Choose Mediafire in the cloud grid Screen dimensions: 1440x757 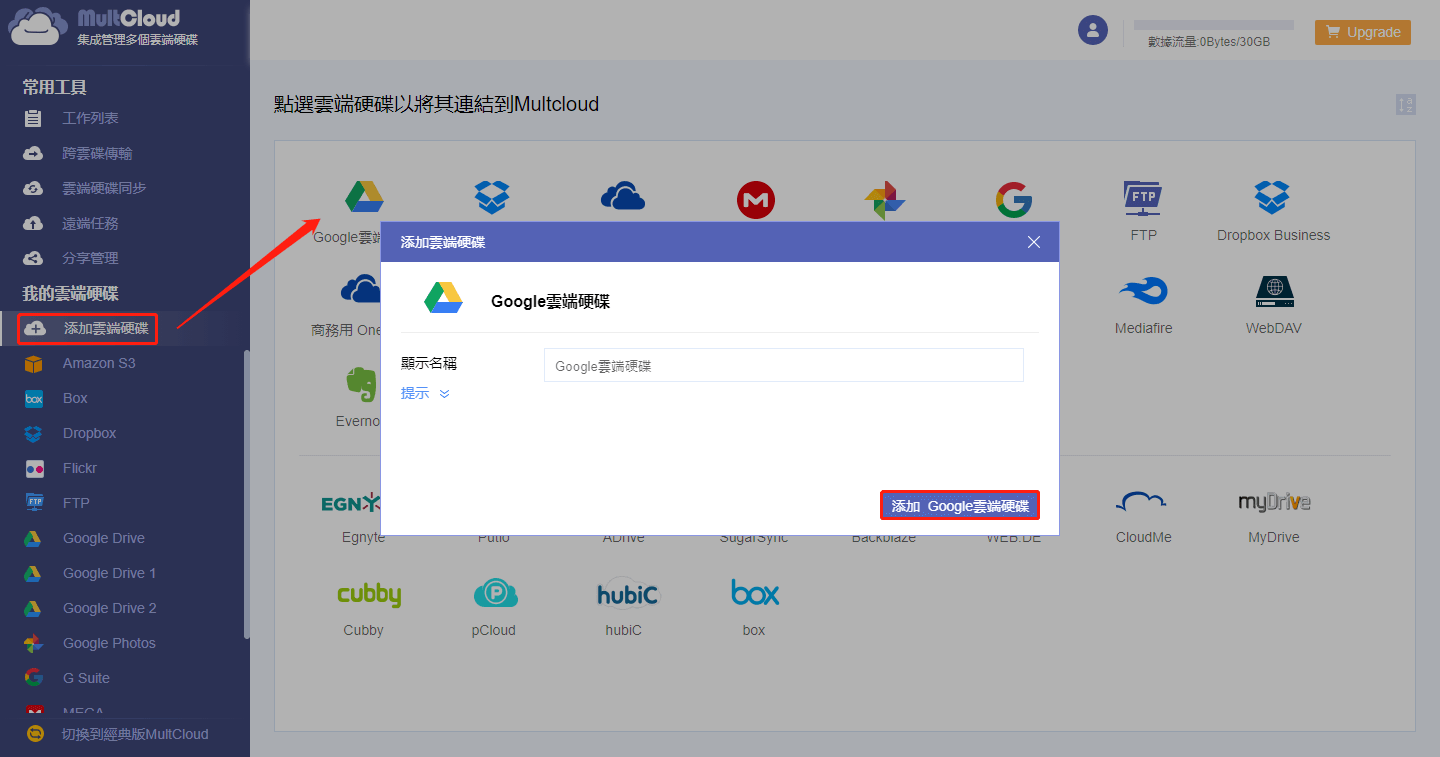coord(1143,305)
